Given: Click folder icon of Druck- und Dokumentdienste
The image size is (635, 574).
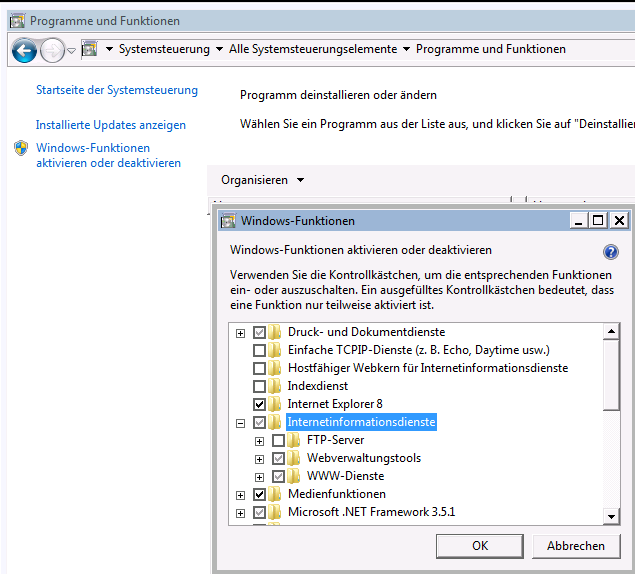Looking at the screenshot, I should coord(275,332).
